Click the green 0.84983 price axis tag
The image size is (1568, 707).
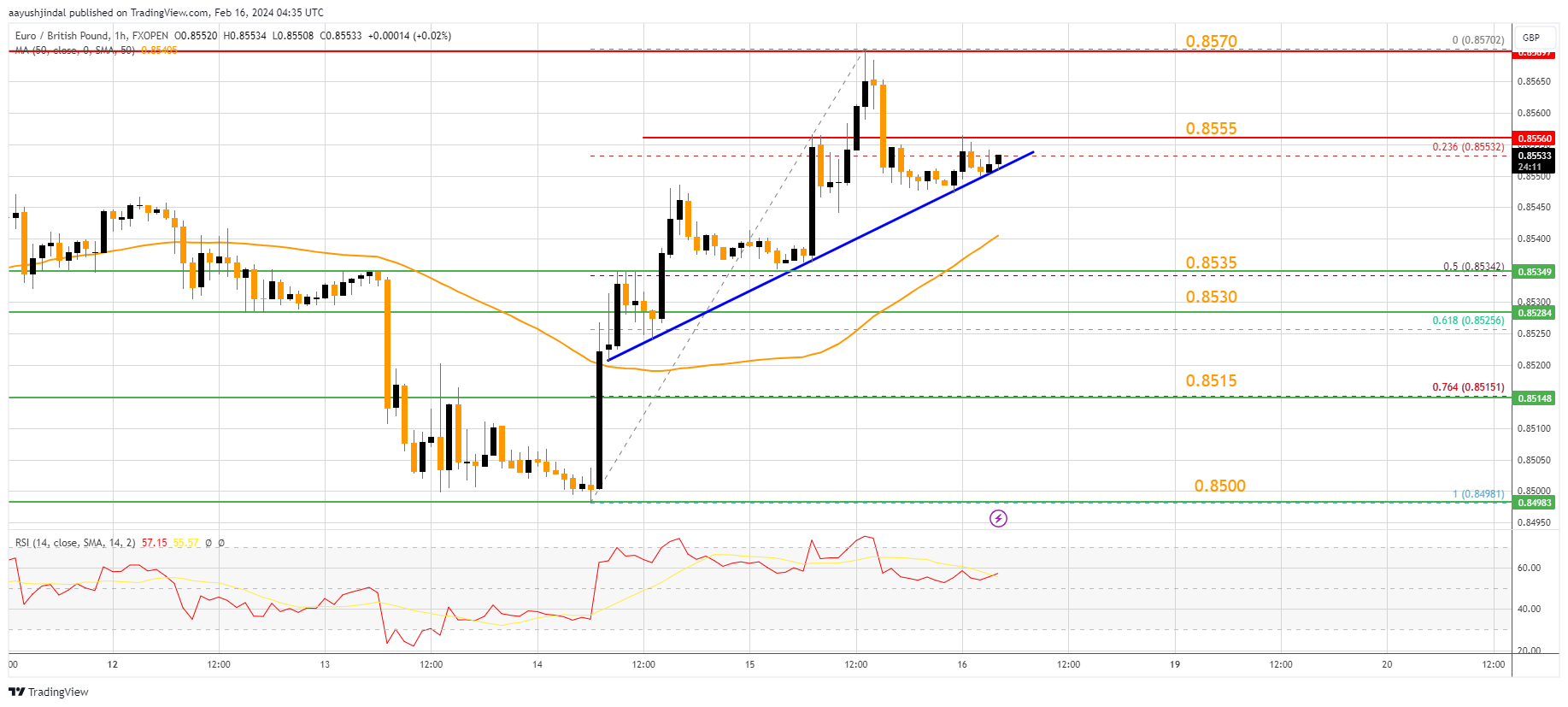click(1535, 503)
